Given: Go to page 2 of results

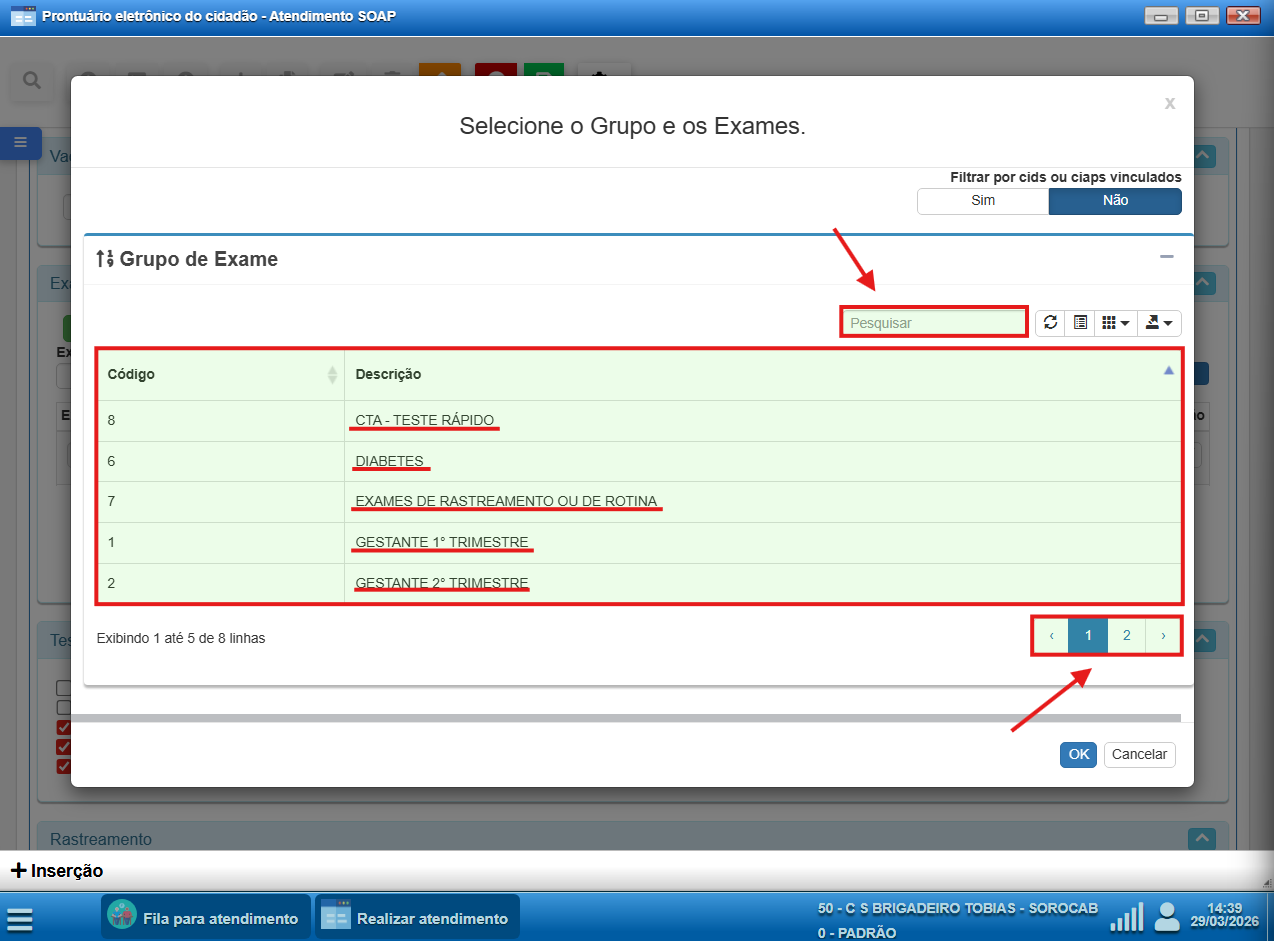Looking at the screenshot, I should tap(1126, 636).
